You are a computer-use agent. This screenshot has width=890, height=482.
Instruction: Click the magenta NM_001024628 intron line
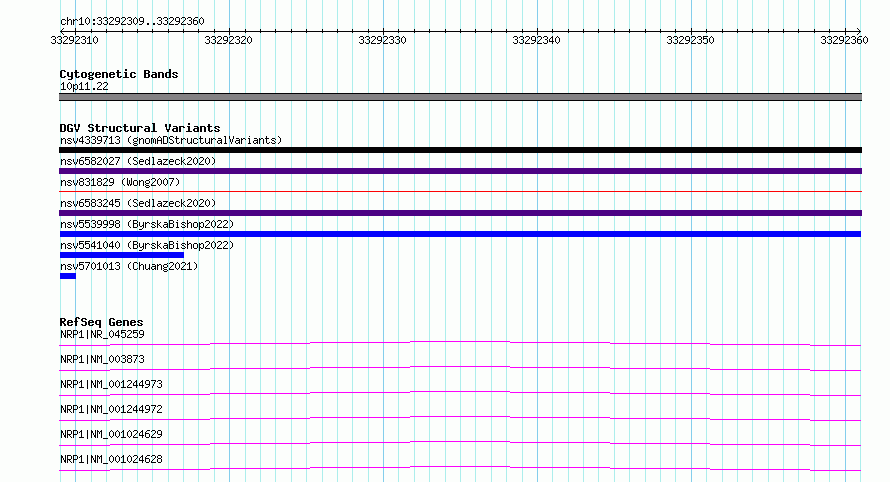click(x=460, y=467)
